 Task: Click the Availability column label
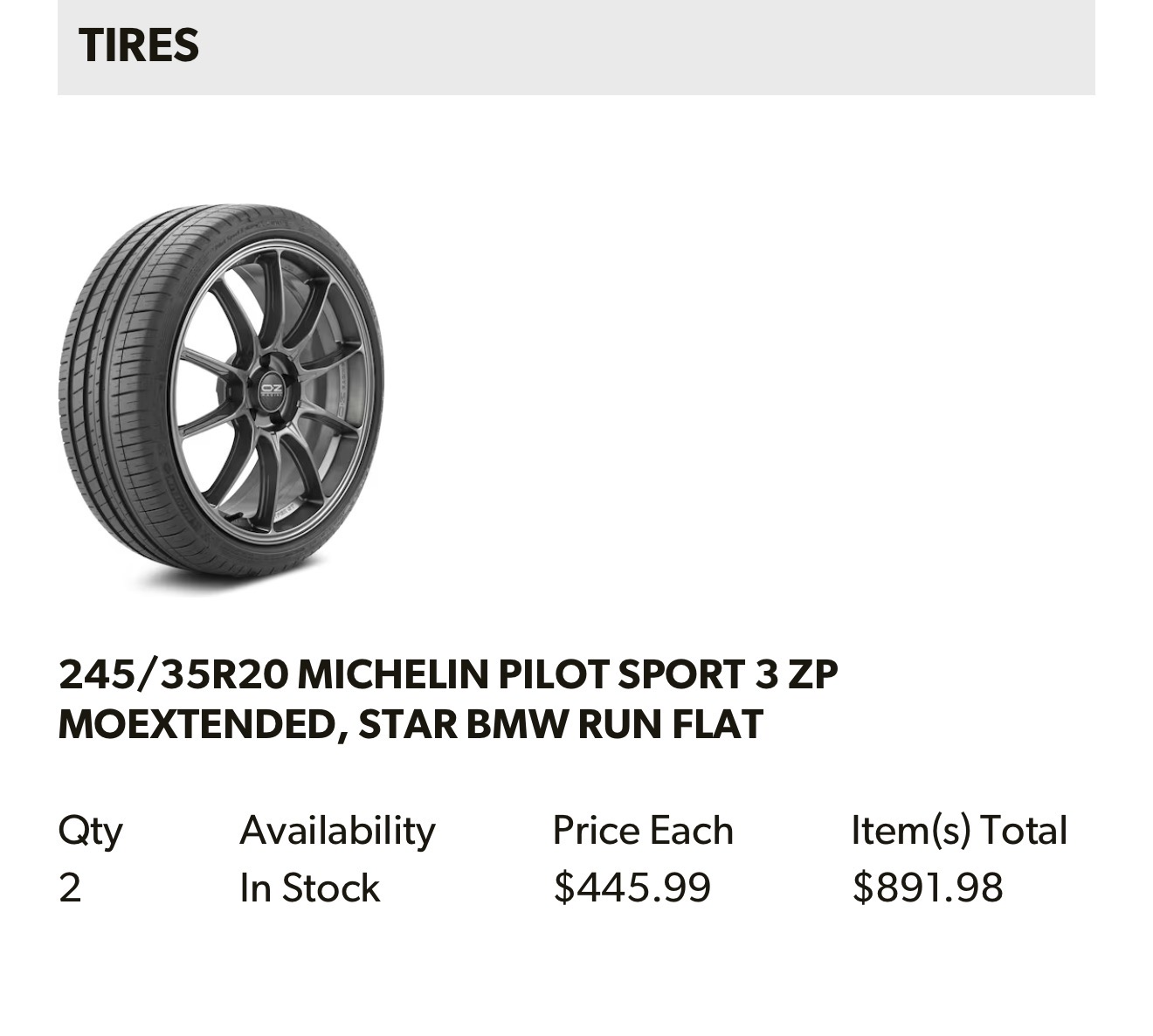(337, 831)
